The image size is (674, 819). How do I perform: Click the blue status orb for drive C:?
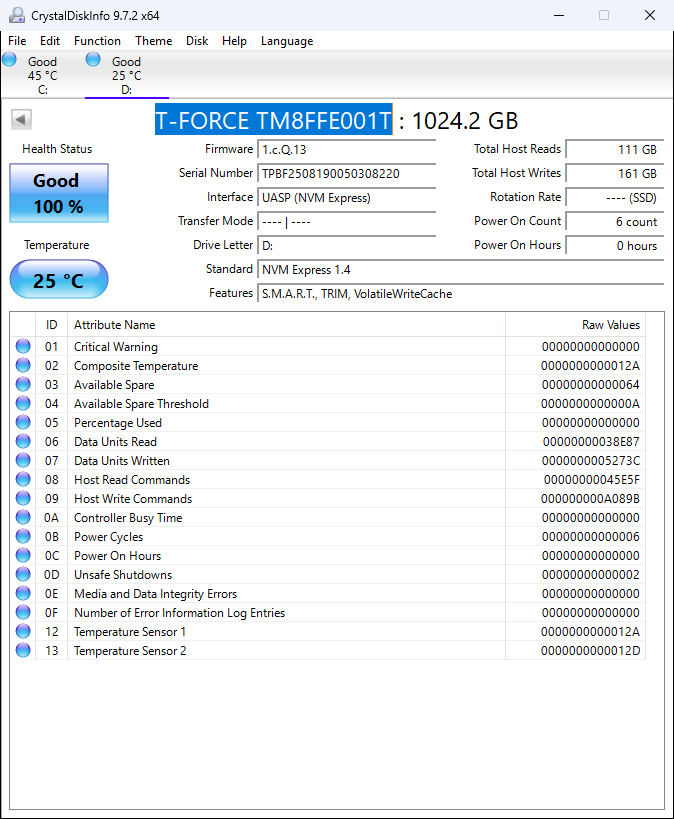click(9, 59)
